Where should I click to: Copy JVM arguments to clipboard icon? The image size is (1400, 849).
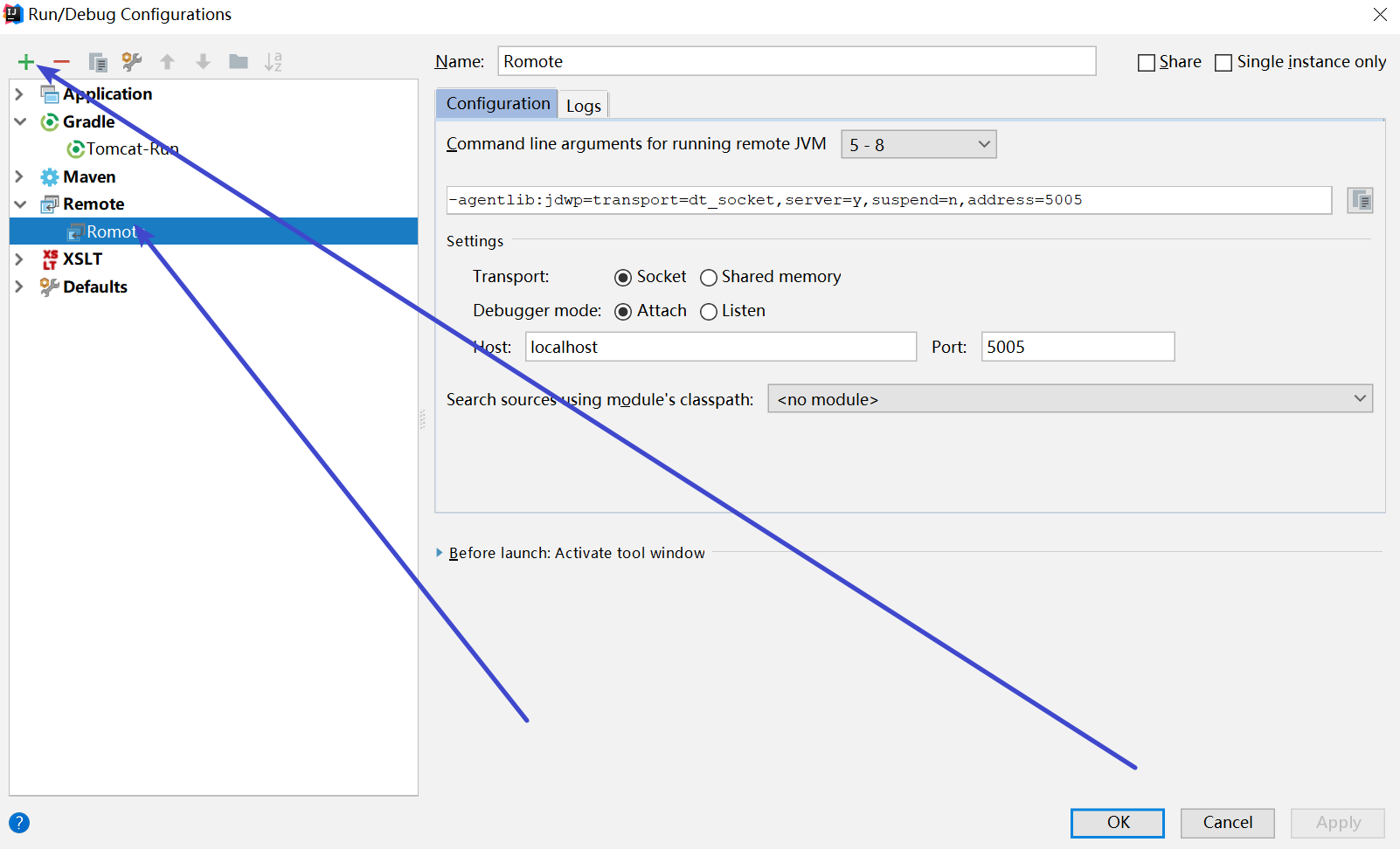tap(1360, 200)
